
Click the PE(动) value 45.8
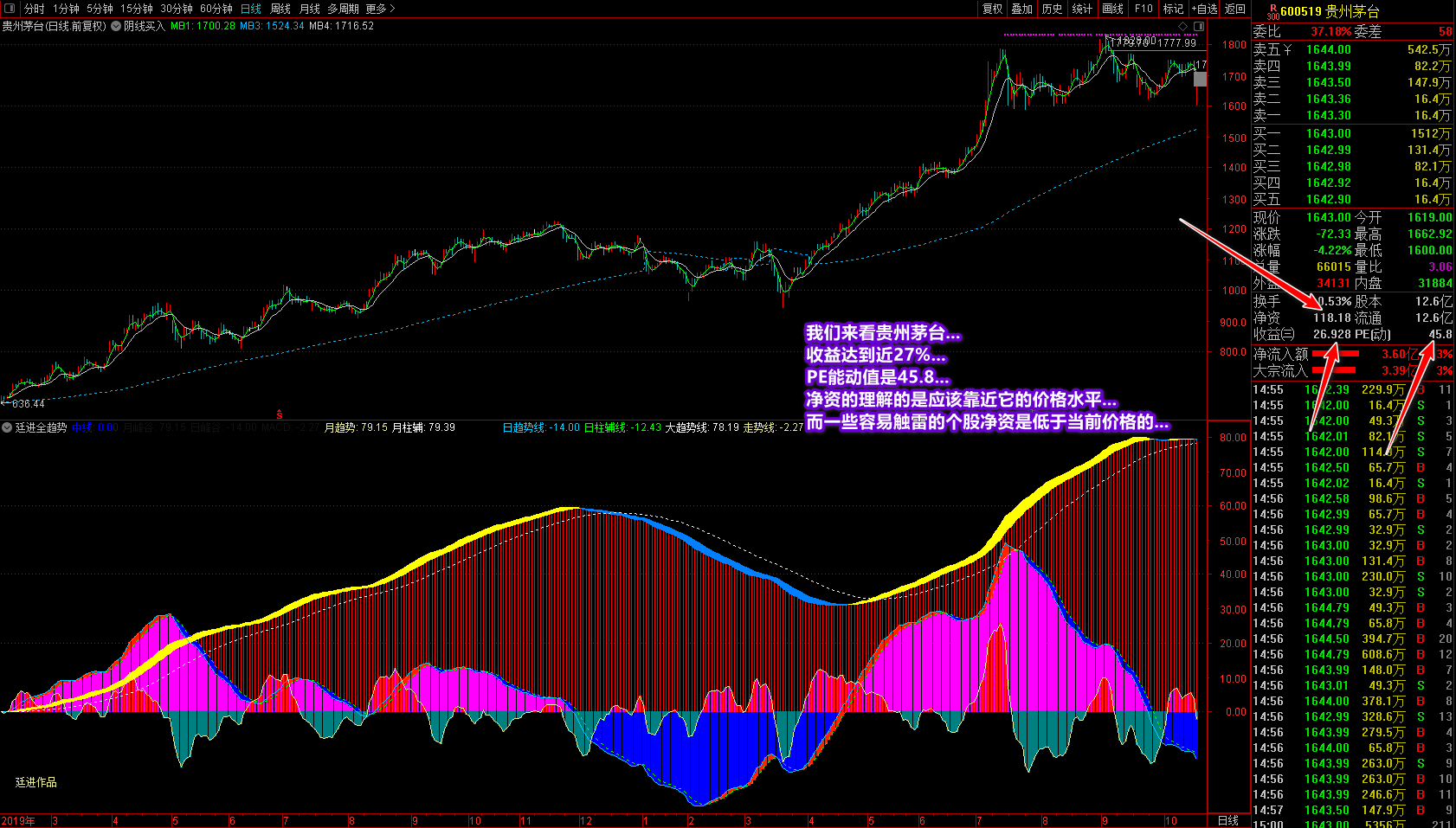(x=1440, y=334)
